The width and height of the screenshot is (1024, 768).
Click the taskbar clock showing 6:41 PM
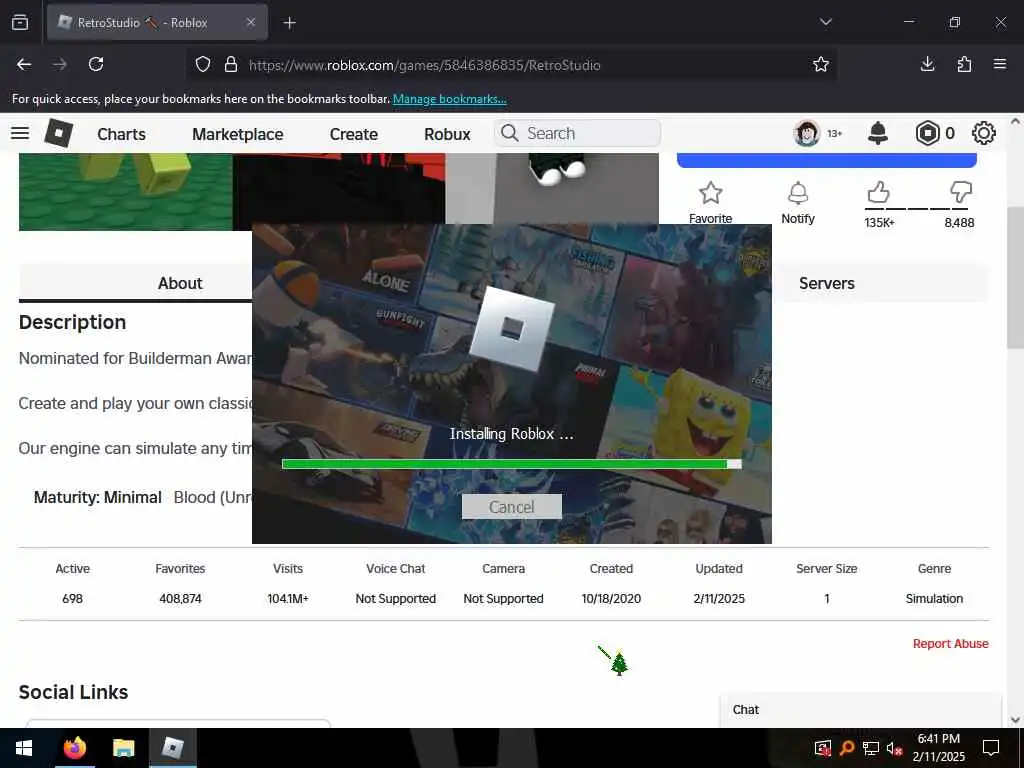click(938, 748)
